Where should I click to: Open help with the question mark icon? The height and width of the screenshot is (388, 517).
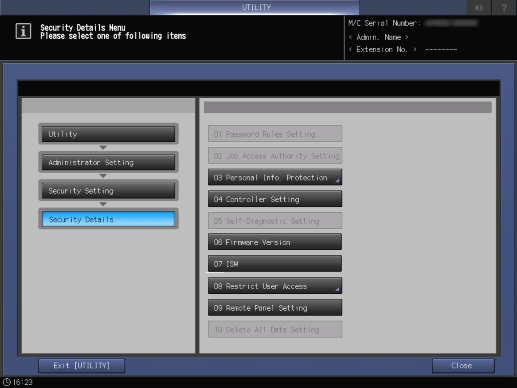coord(504,7)
